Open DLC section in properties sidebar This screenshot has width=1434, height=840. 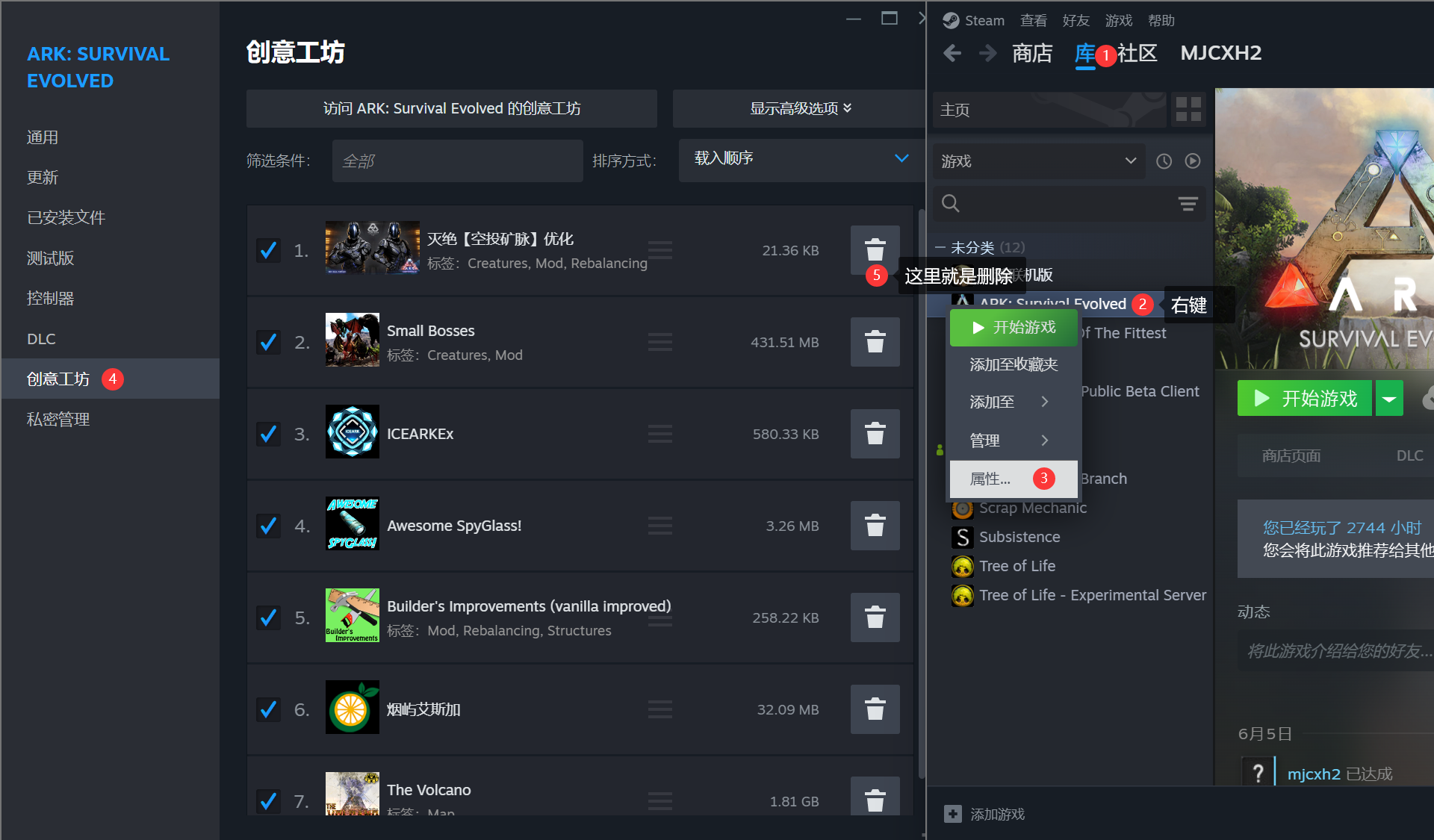(111, 338)
